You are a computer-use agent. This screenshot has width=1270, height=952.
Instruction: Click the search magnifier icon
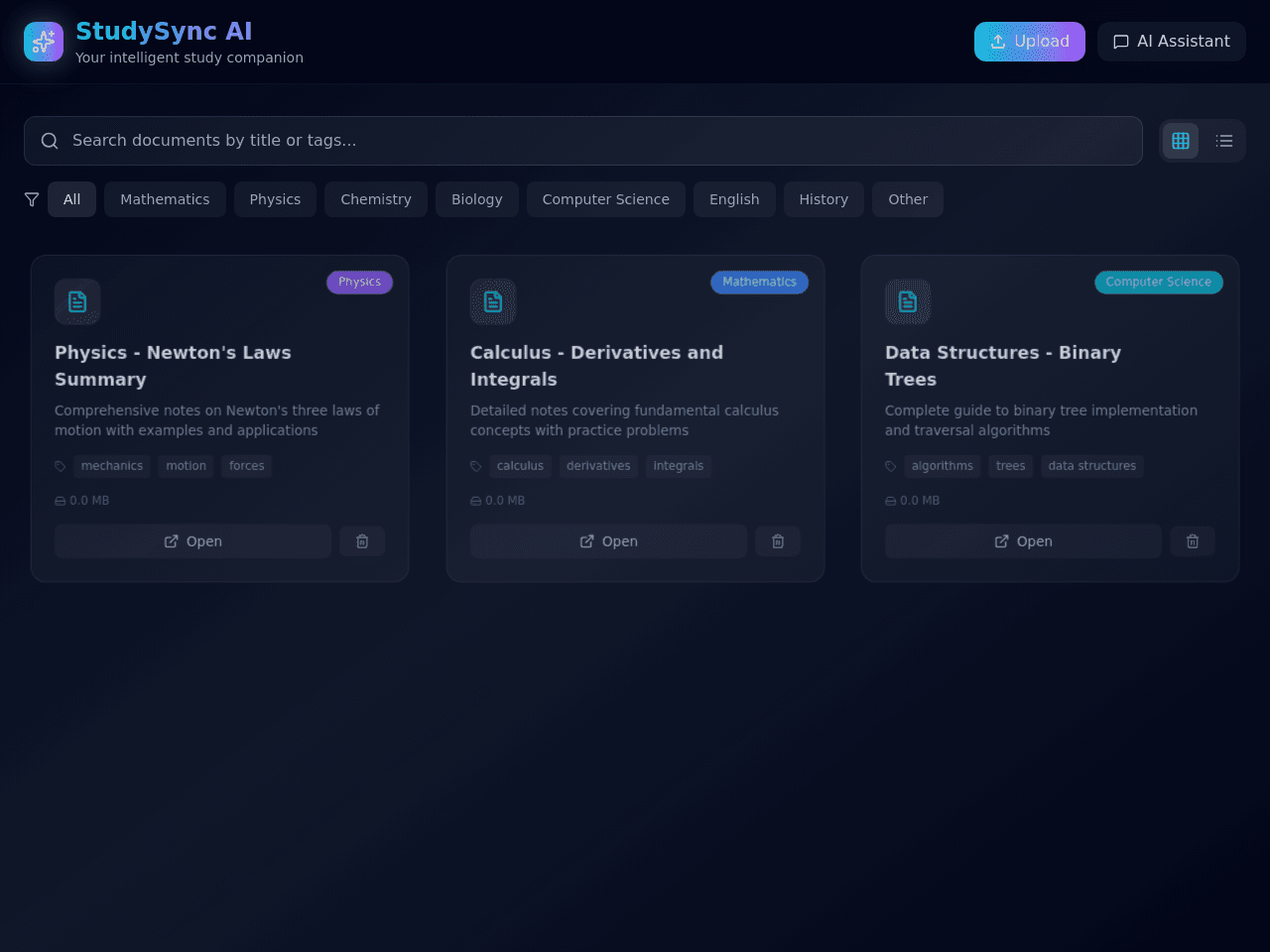coord(50,141)
